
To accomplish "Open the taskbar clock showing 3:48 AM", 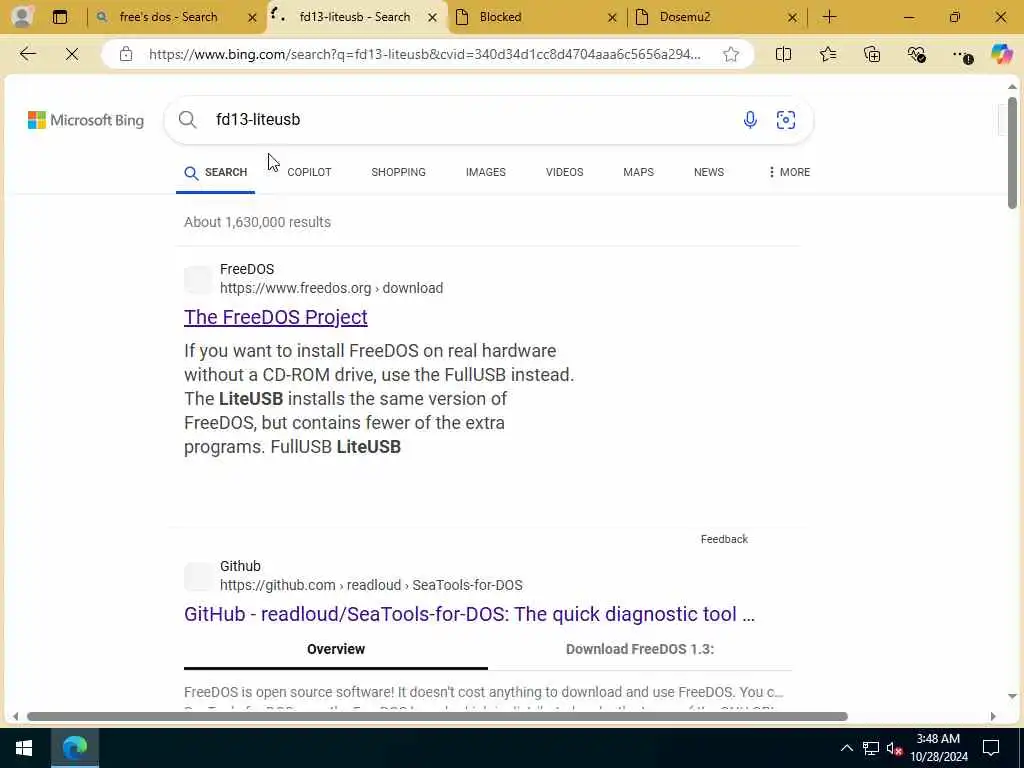I will [938, 748].
